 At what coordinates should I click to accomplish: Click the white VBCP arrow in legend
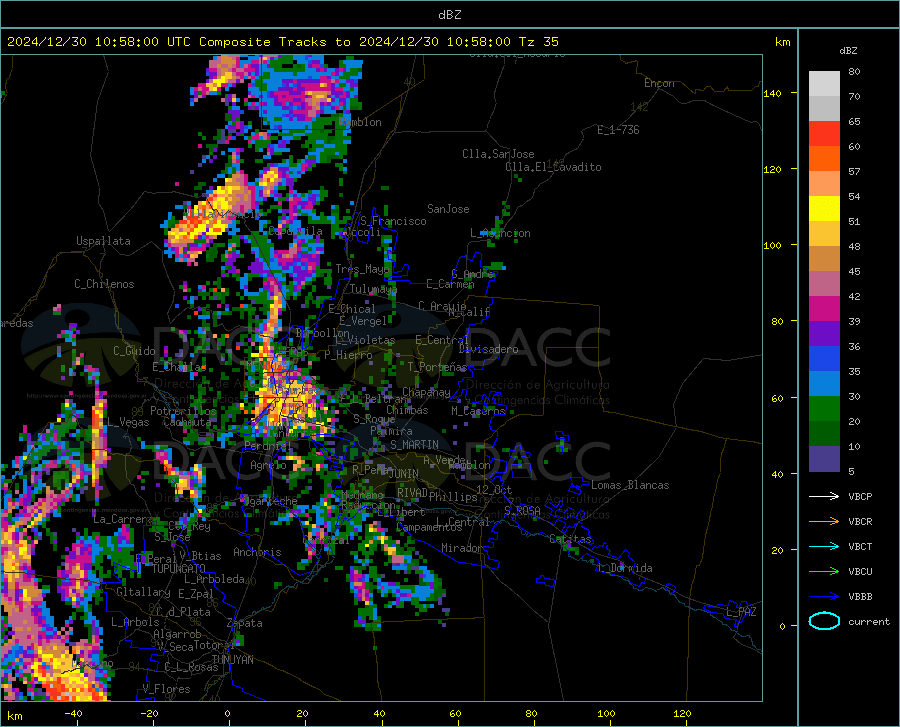tap(824, 496)
